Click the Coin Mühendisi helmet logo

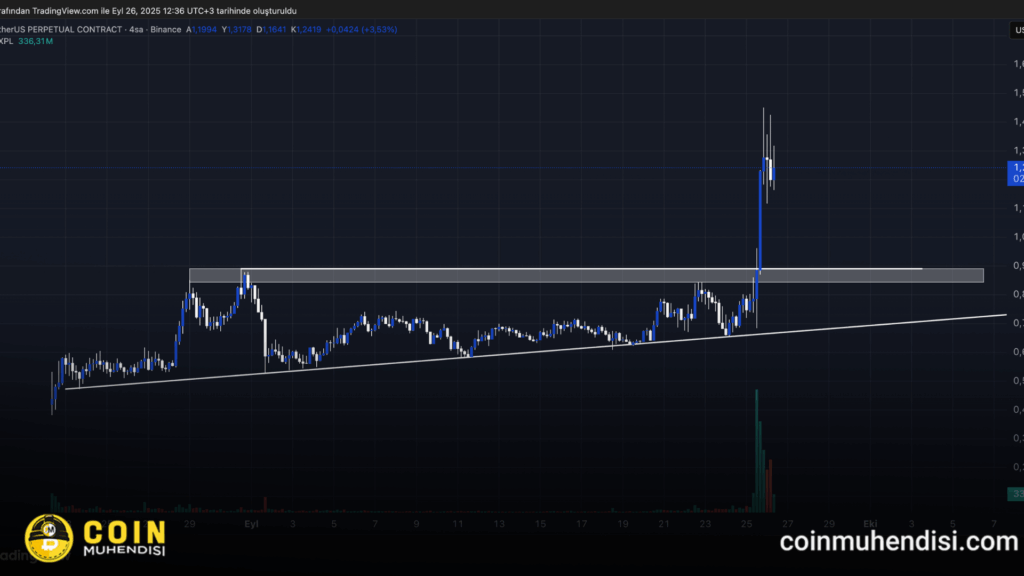coord(47,538)
